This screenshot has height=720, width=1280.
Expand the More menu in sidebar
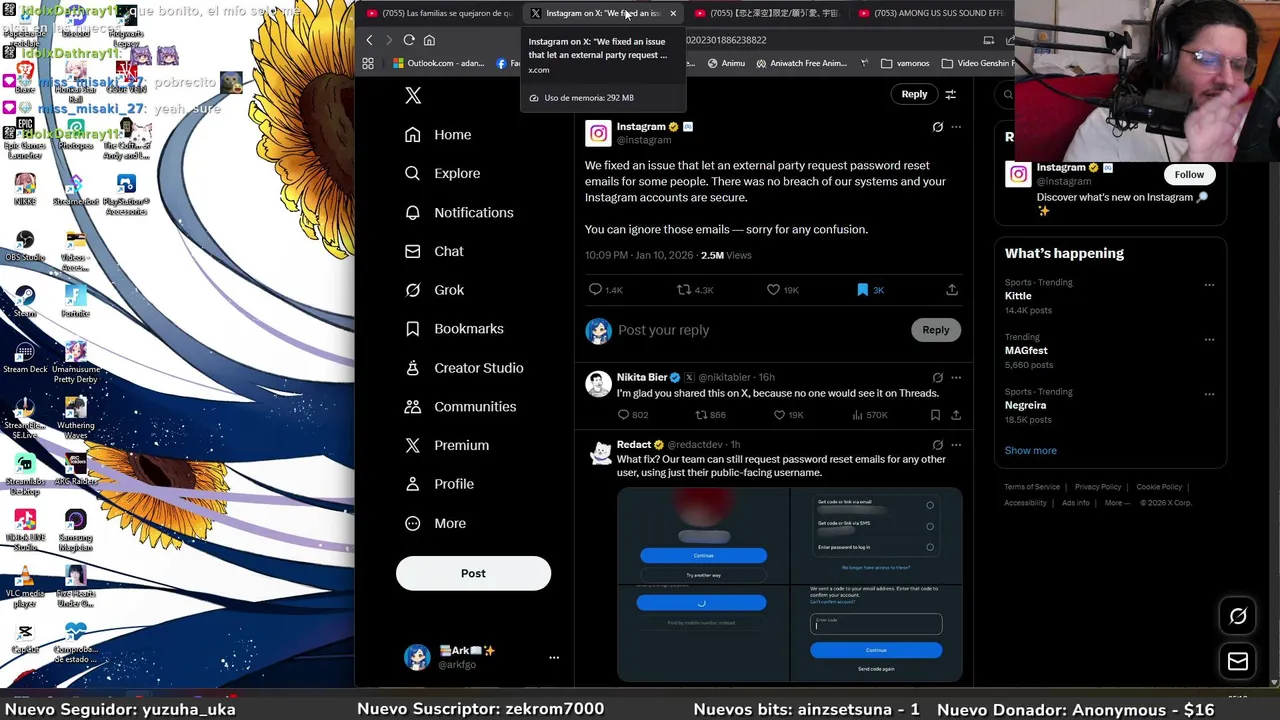[435, 523]
